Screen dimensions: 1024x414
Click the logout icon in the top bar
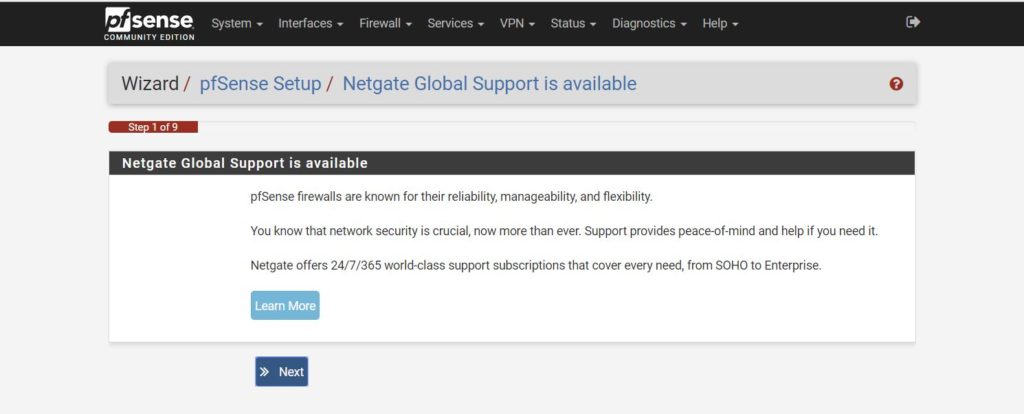tap(913, 22)
